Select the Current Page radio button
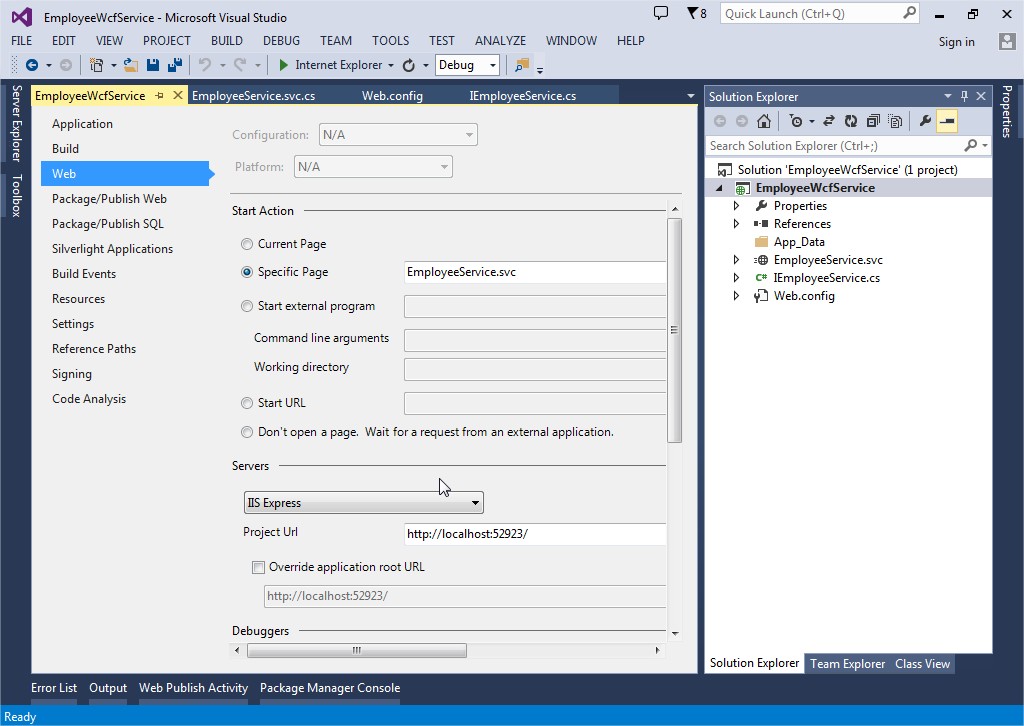 tap(246, 243)
